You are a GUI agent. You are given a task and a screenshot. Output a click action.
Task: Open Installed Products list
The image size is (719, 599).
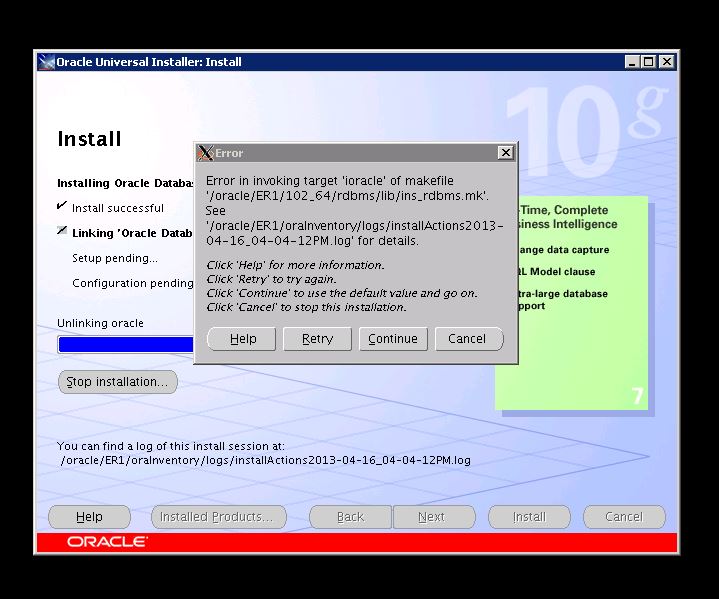point(219,517)
